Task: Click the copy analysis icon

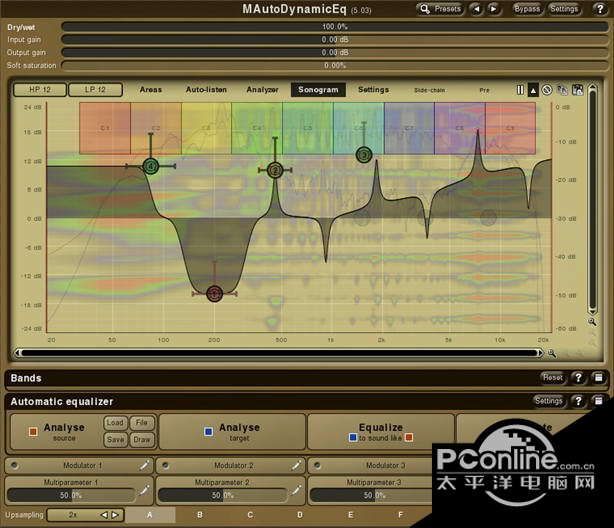Action: point(562,90)
